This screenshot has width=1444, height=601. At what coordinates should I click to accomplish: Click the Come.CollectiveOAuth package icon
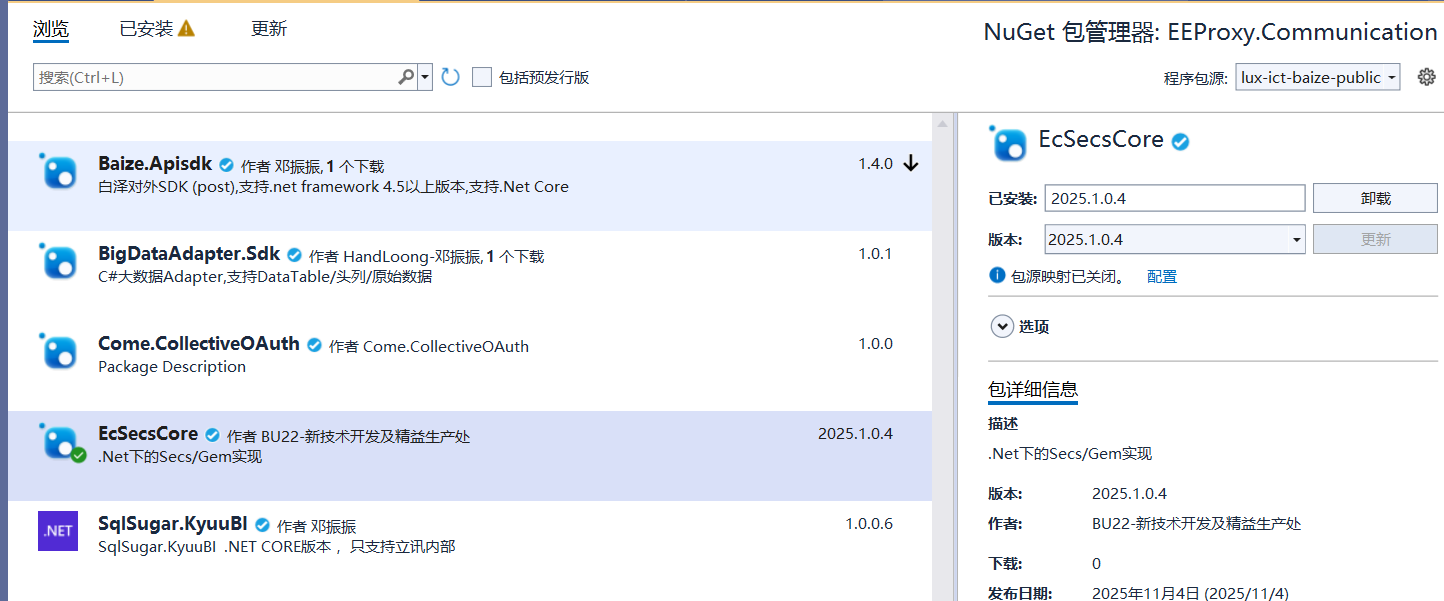tap(58, 351)
